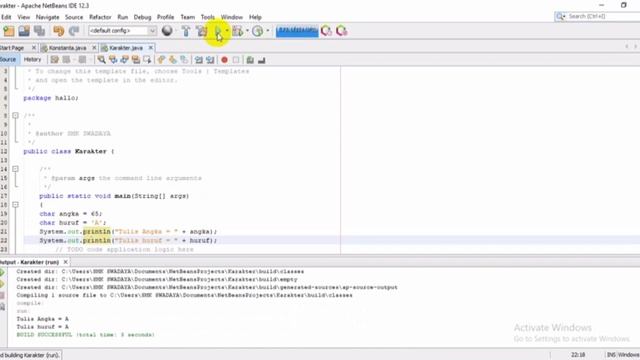Re-run with the top green arrow in Output

click(2, 272)
